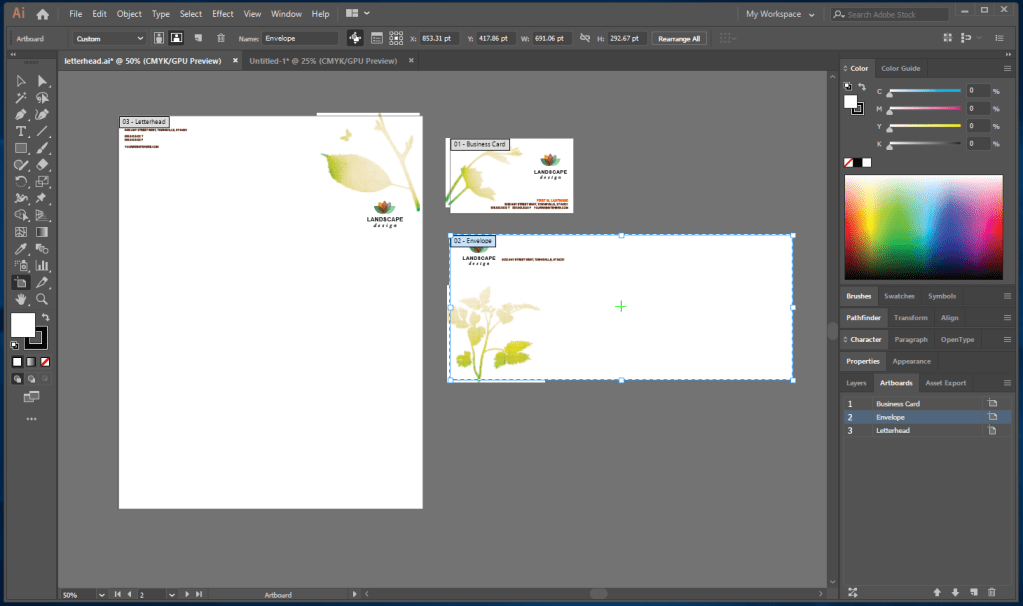
Task: Select the Hand tool
Action: pos(20,299)
